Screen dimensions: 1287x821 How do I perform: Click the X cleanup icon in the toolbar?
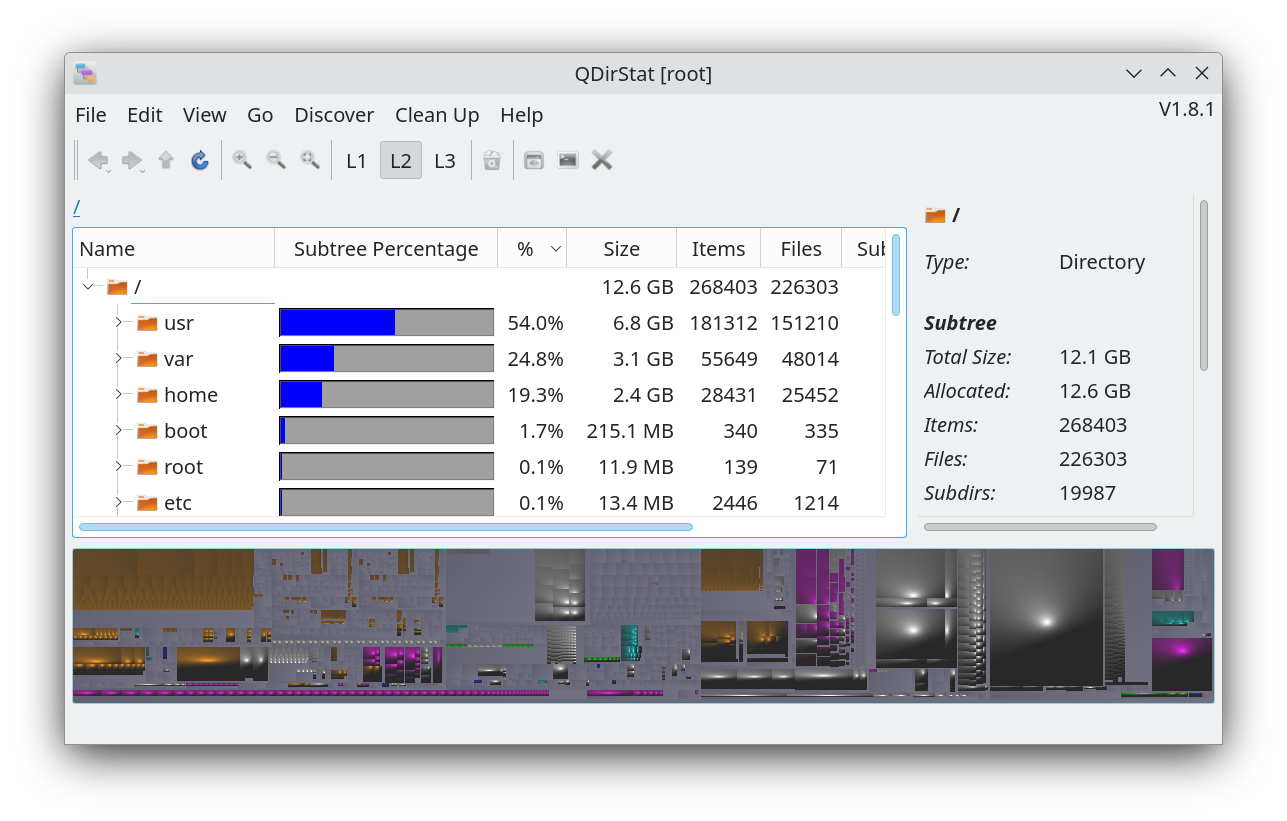(x=602, y=160)
